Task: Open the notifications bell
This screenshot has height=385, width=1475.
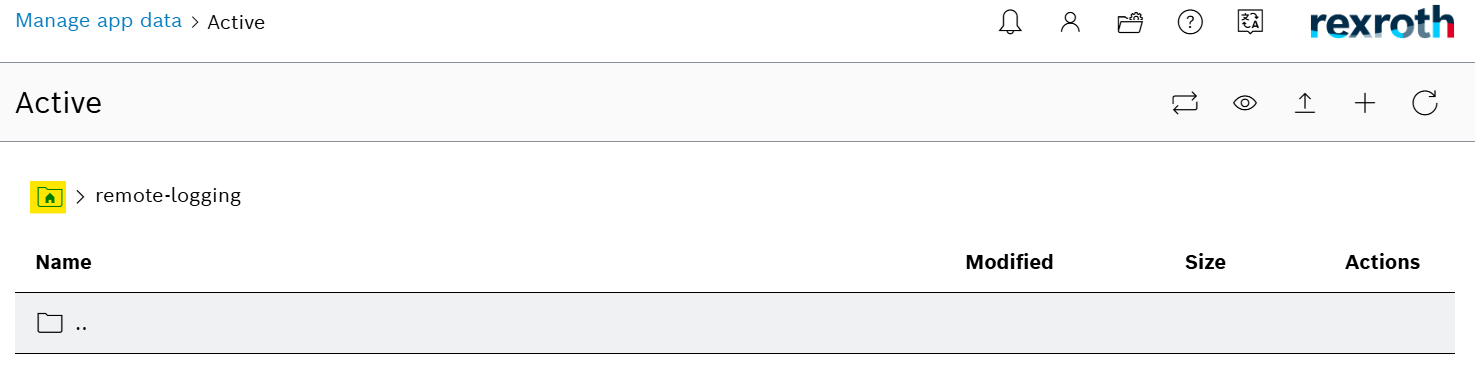Action: point(1011,23)
